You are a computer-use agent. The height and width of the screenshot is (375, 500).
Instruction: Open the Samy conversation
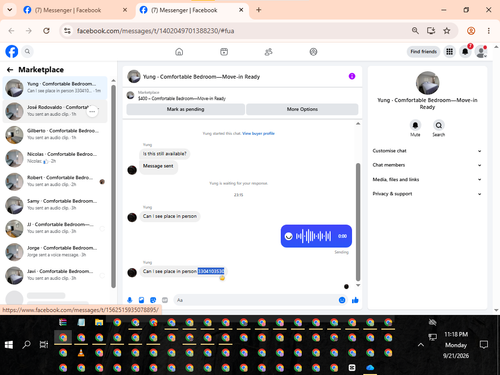55,205
